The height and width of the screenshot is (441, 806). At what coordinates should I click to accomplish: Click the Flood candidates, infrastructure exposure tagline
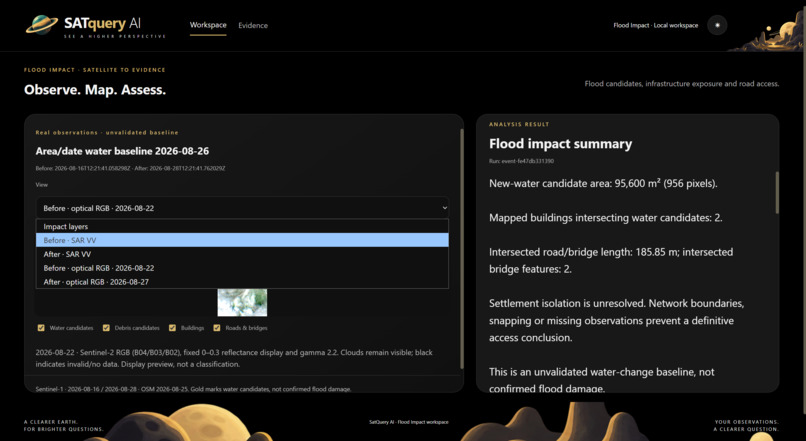(682, 83)
